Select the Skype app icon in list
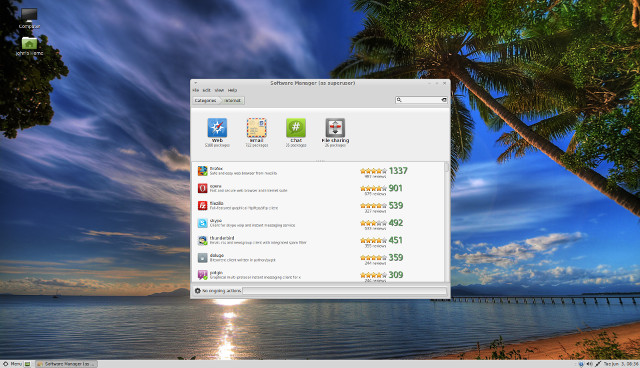Image resolution: width=640 pixels, height=368 pixels. click(202, 223)
